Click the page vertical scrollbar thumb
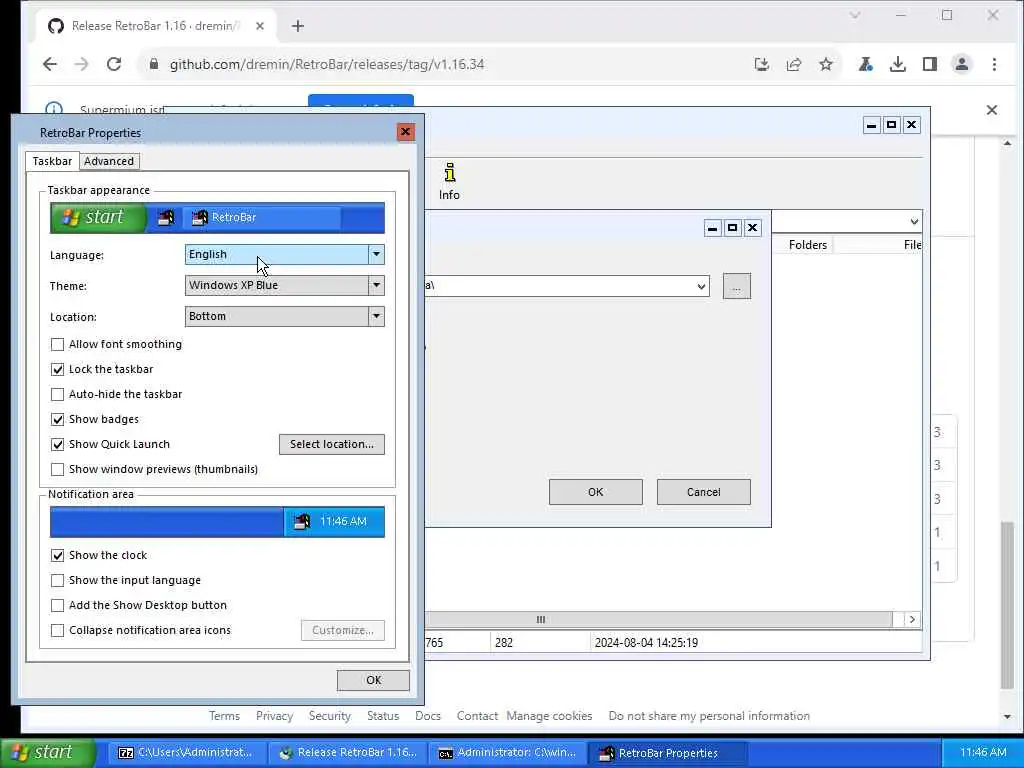 (1006, 604)
